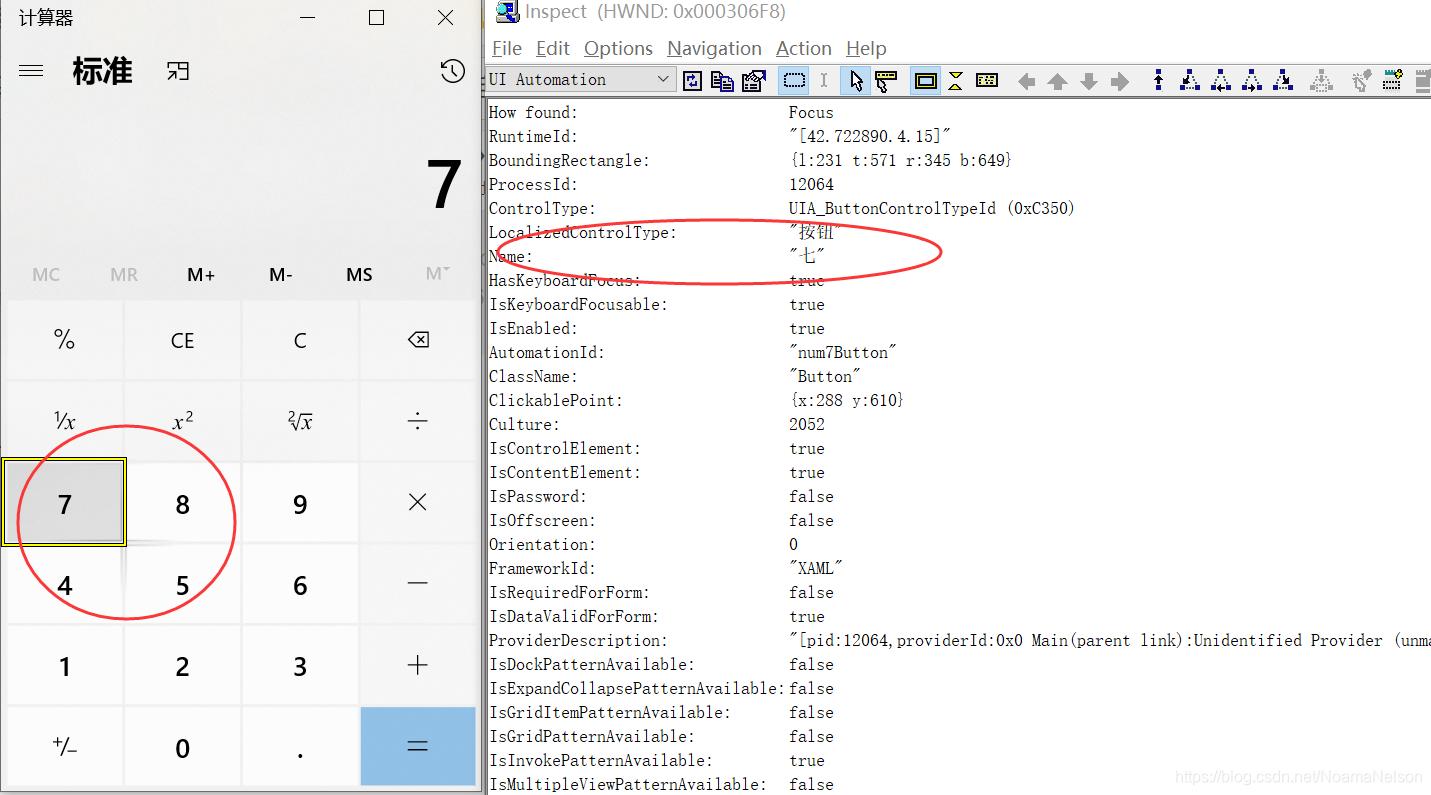Image resolution: width=1431 pixels, height=795 pixels.
Task: Click the plus/minus sign toggle key
Action: coord(65,747)
